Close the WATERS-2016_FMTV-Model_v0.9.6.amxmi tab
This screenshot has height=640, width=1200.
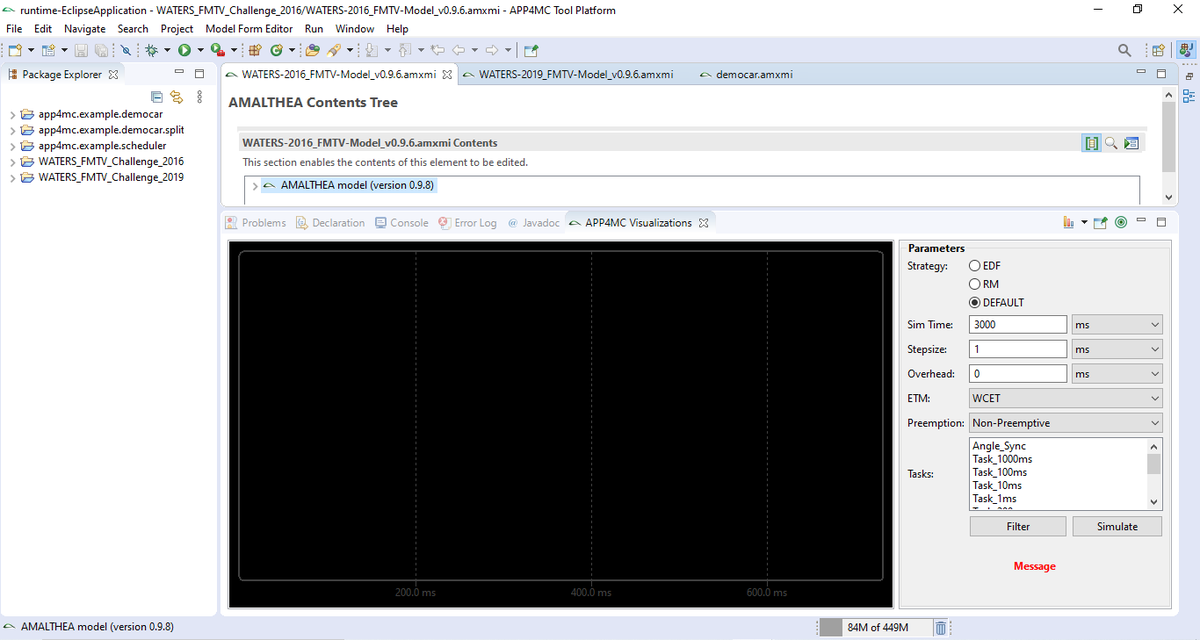pos(446,75)
